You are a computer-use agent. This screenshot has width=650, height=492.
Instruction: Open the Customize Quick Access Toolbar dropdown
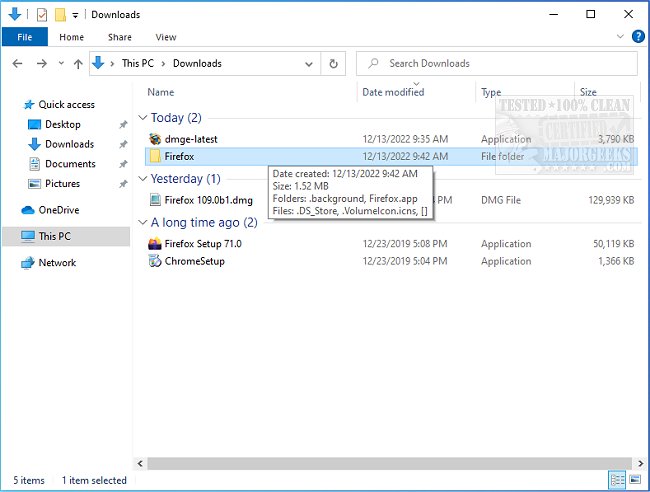coord(75,15)
